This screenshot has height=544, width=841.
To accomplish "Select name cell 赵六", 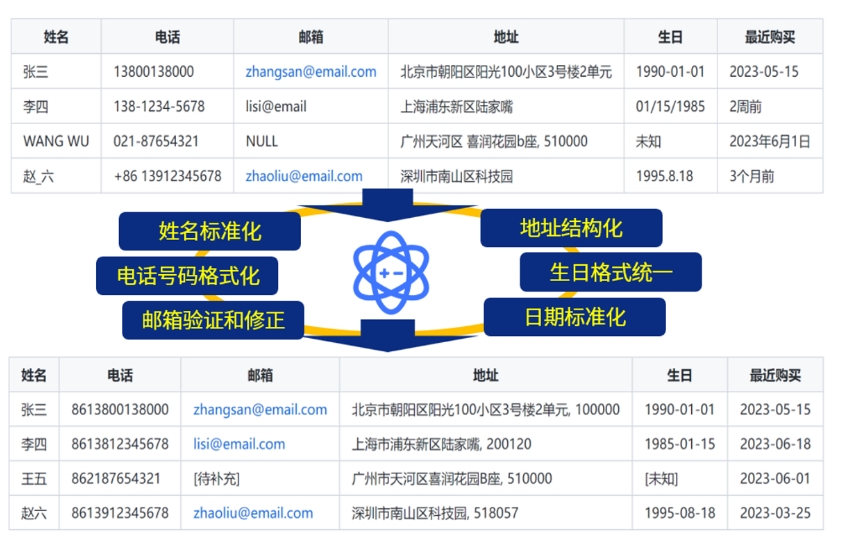I will click(x=34, y=513).
